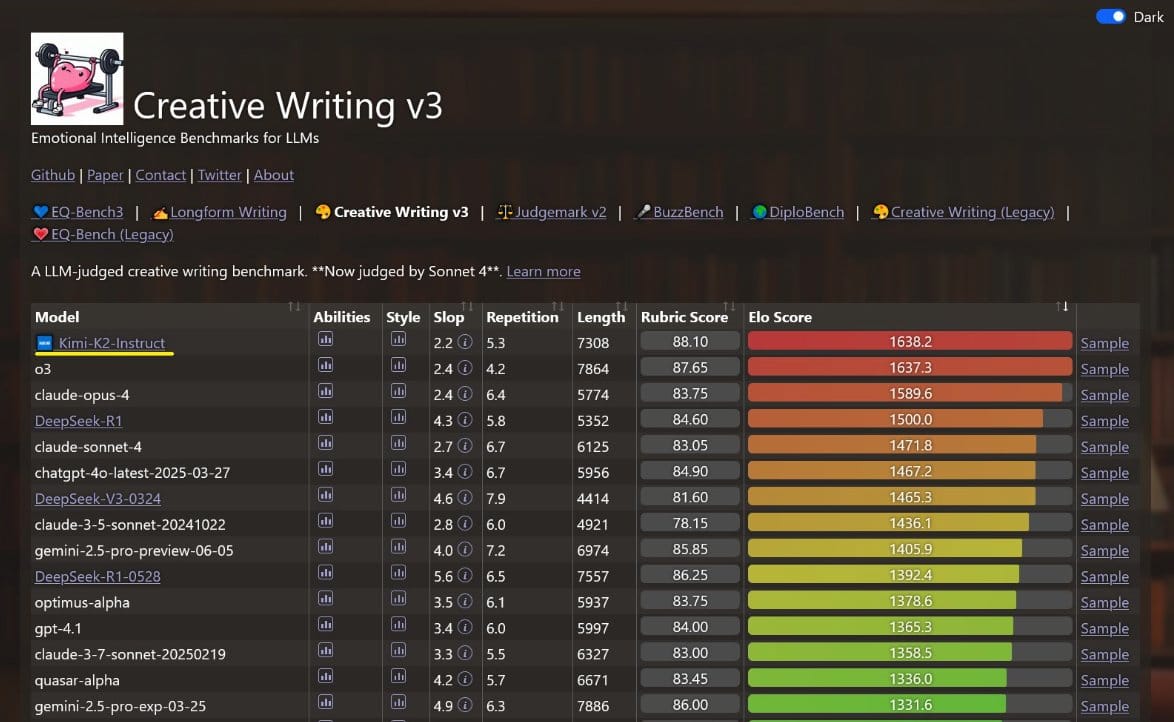Screen dimensions: 1174x722
Task: Click Slop info icon for DeepSeek-V3-0324
Action: point(465,498)
